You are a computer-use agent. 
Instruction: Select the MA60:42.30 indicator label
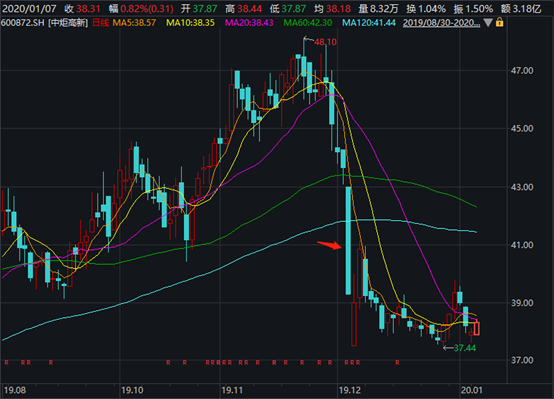pos(308,23)
